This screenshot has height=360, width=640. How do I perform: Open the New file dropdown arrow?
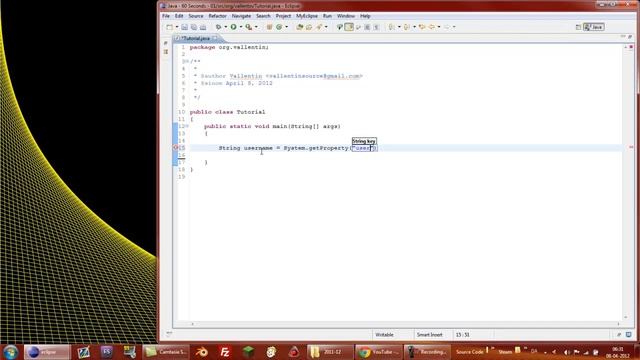click(x=177, y=27)
